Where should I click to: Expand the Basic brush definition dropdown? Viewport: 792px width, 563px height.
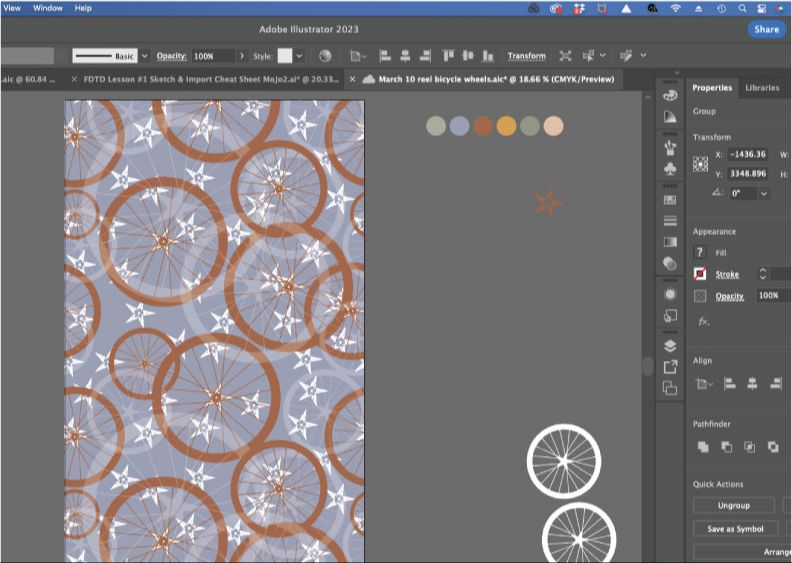[145, 56]
